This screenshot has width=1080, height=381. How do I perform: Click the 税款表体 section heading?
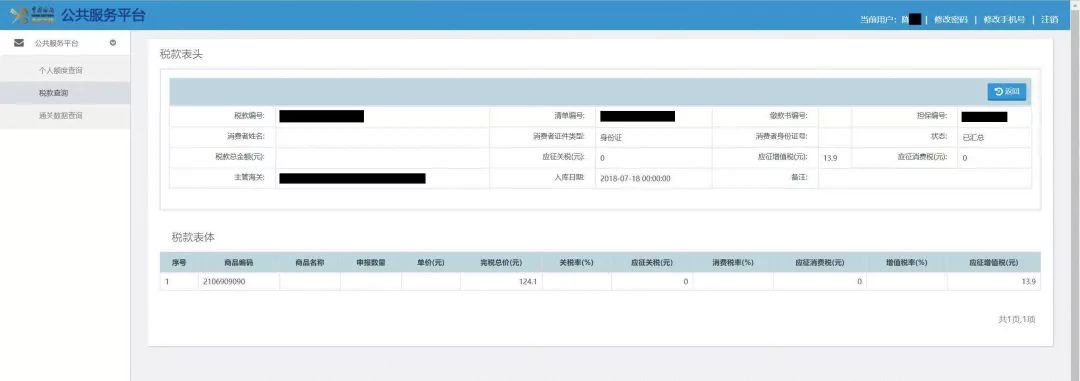point(193,237)
